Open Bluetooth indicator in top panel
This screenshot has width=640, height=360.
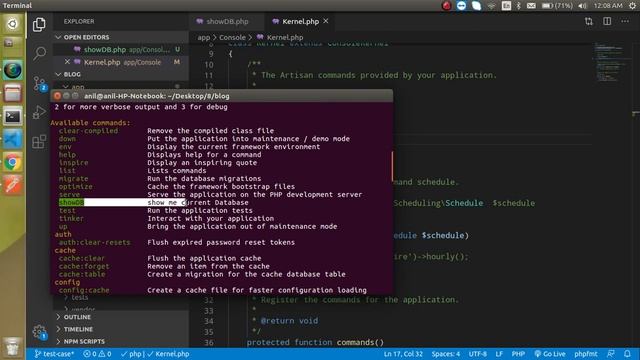click(518, 6)
